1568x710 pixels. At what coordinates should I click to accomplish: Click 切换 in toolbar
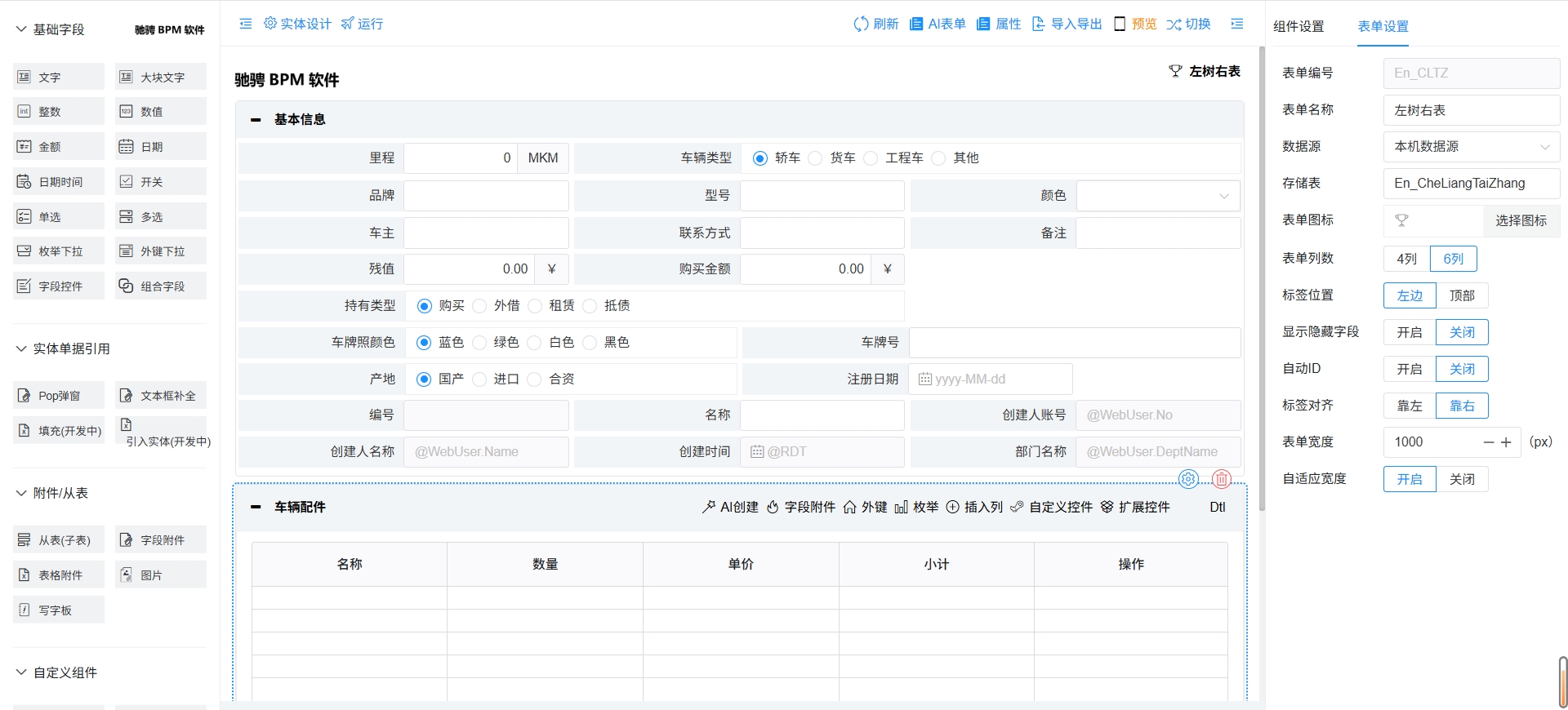(x=1189, y=24)
